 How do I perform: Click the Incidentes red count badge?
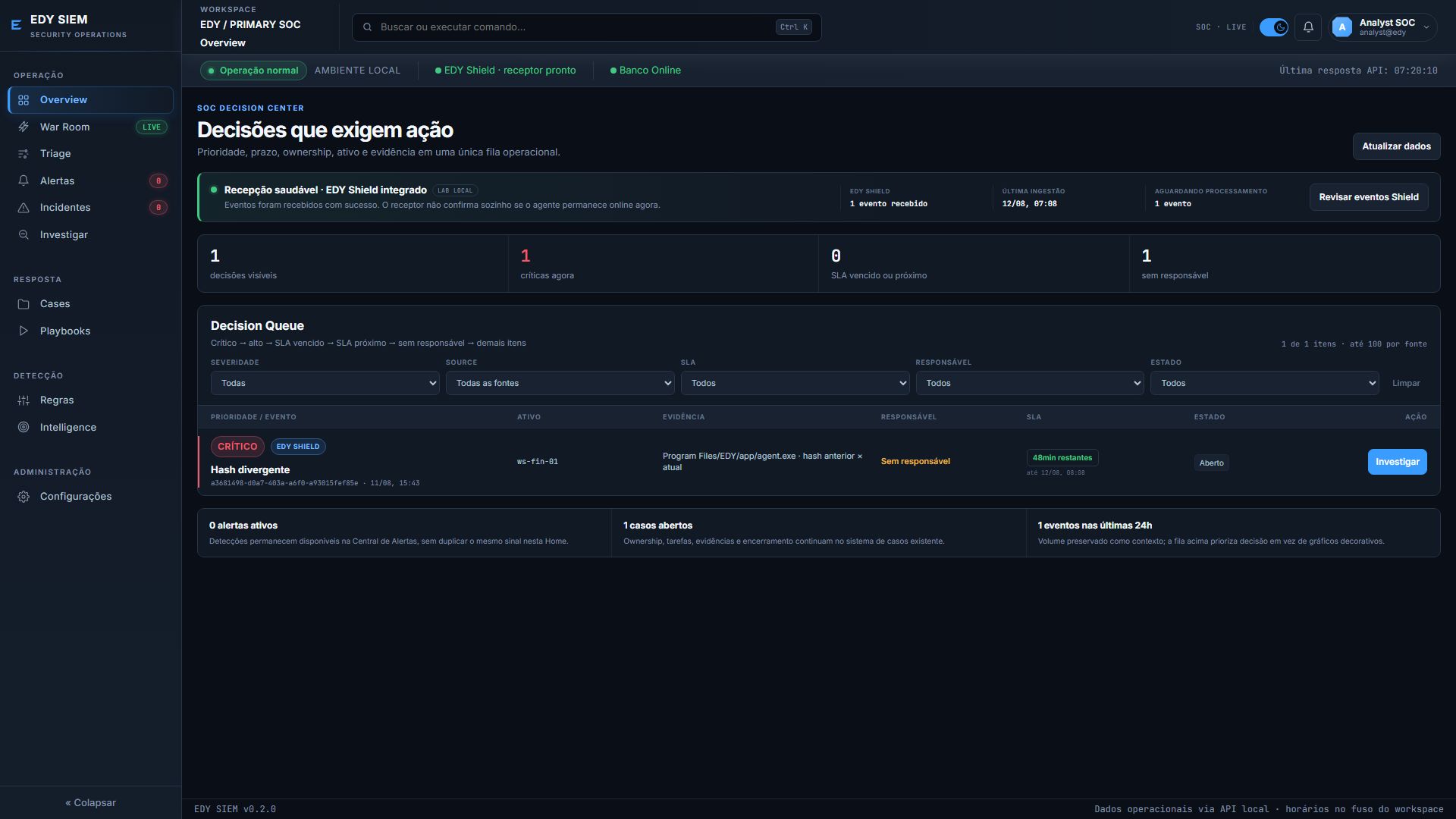(x=158, y=208)
